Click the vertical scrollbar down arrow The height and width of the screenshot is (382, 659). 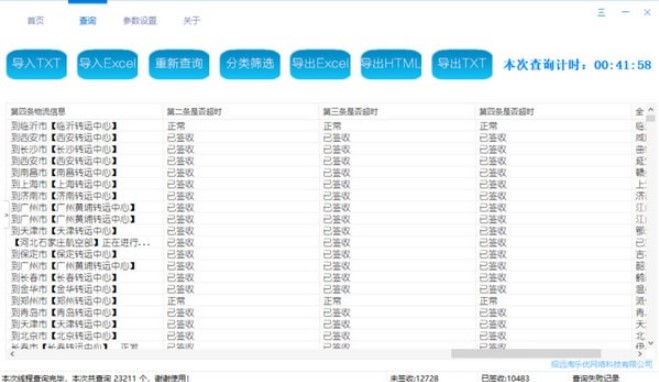pyautogui.click(x=651, y=344)
